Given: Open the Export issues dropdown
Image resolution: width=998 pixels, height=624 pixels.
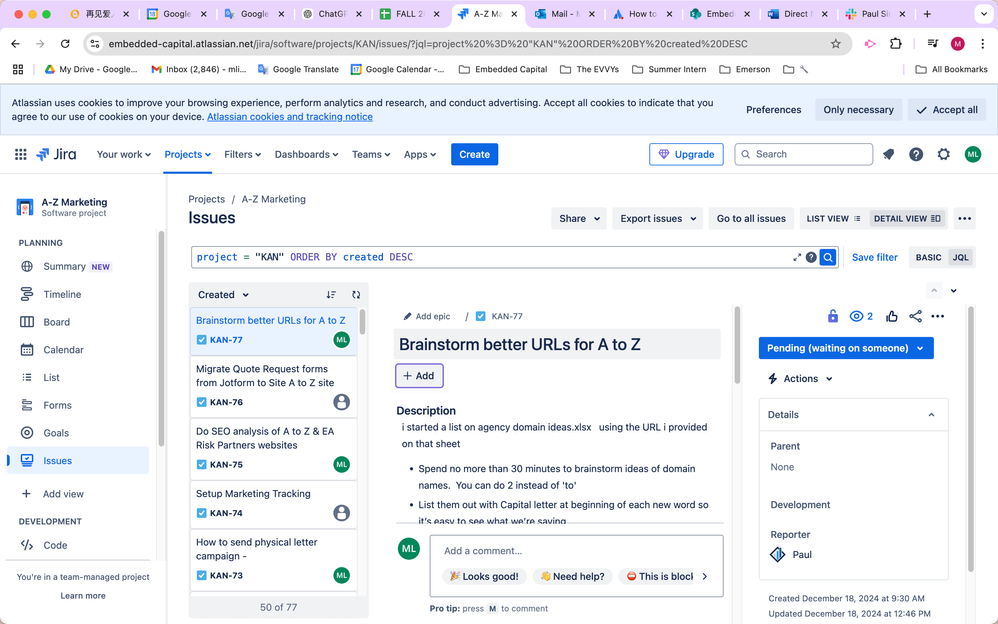Looking at the screenshot, I should [657, 218].
